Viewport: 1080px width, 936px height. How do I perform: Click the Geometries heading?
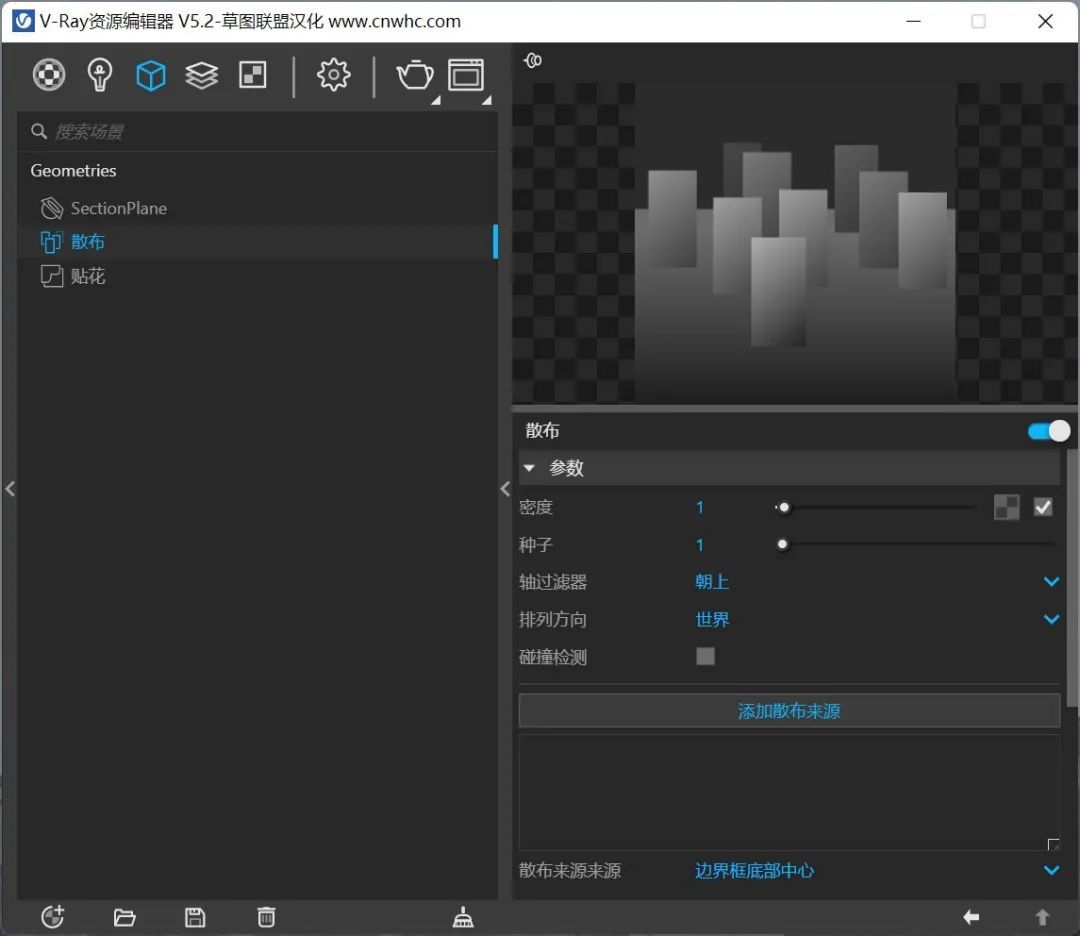coord(73,171)
